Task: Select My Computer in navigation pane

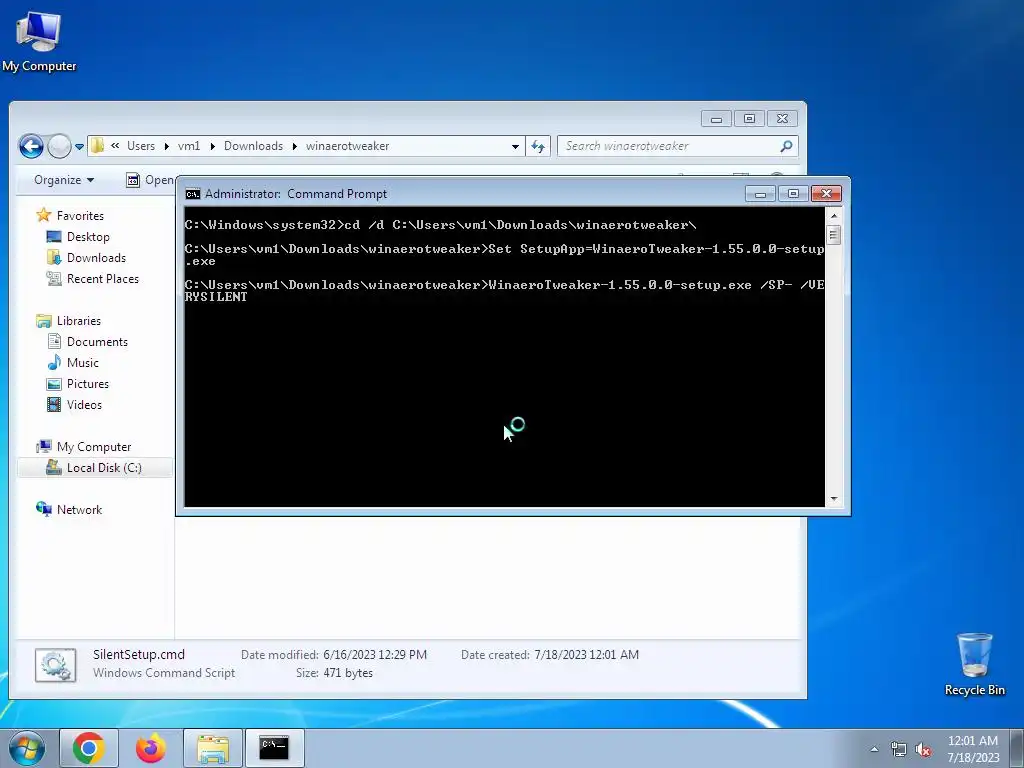Action: pyautogui.click(x=93, y=447)
